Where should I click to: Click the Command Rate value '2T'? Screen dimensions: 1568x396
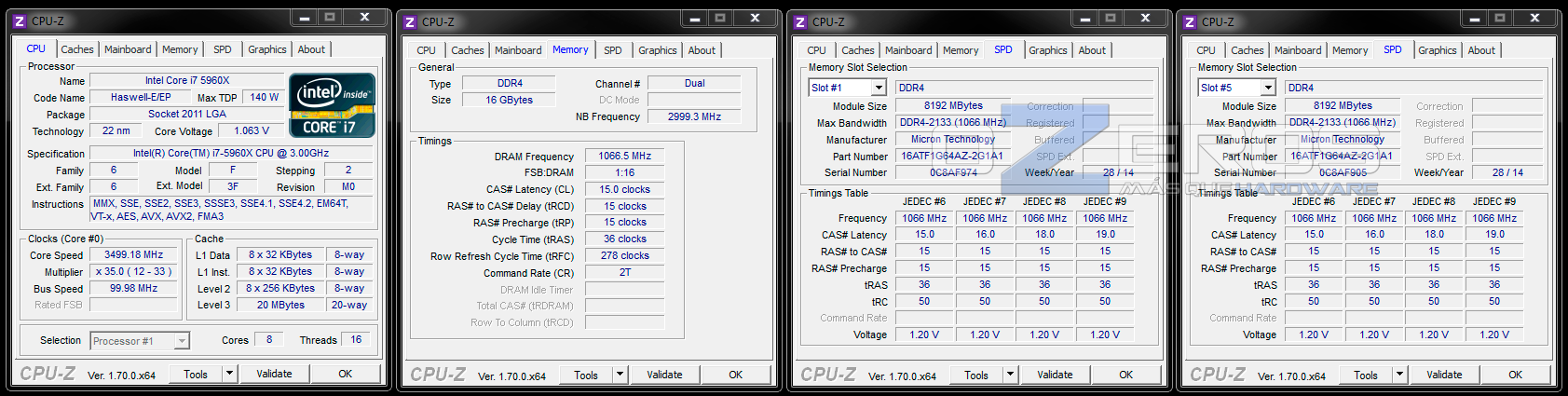(x=625, y=272)
